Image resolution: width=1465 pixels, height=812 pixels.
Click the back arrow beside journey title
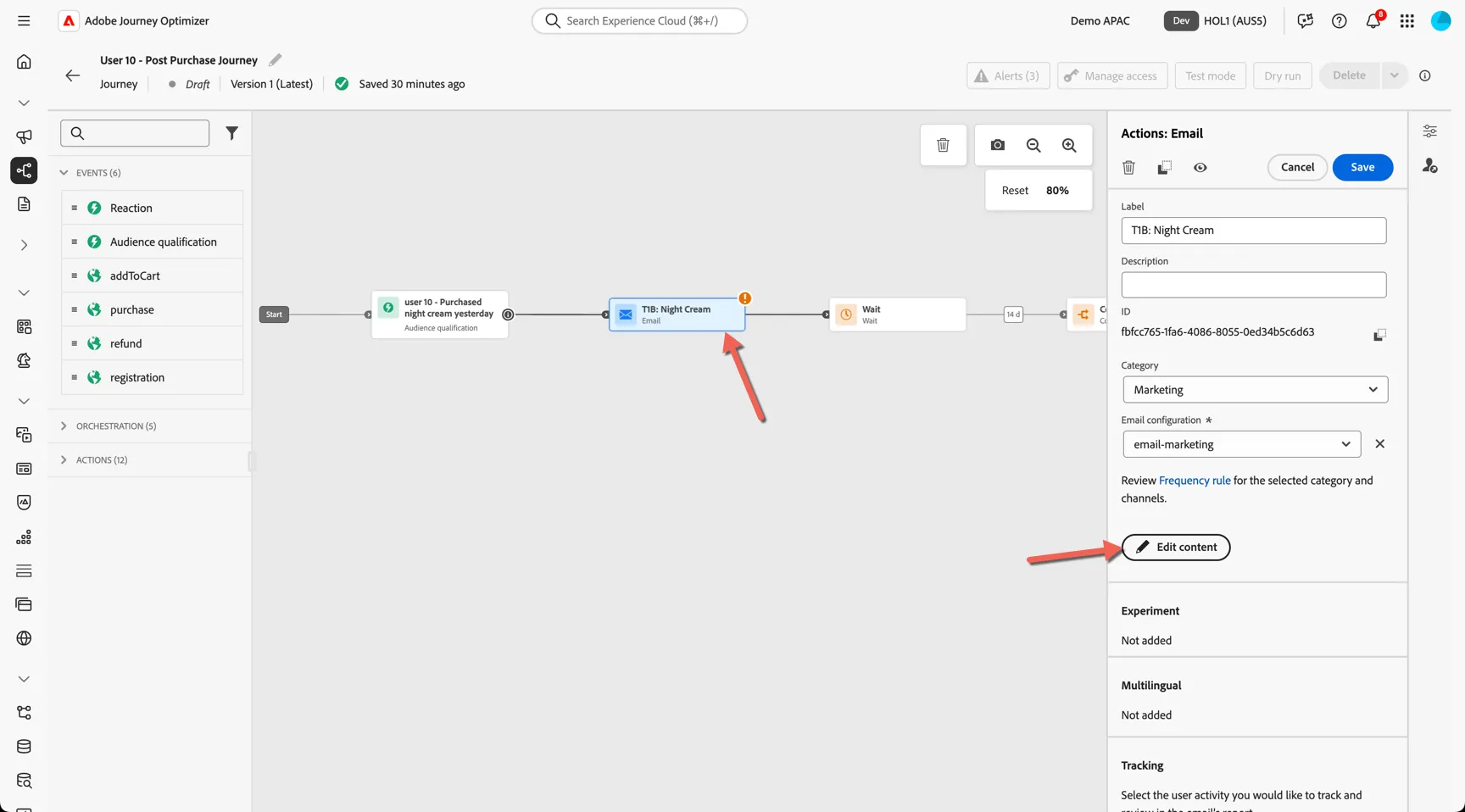click(73, 75)
